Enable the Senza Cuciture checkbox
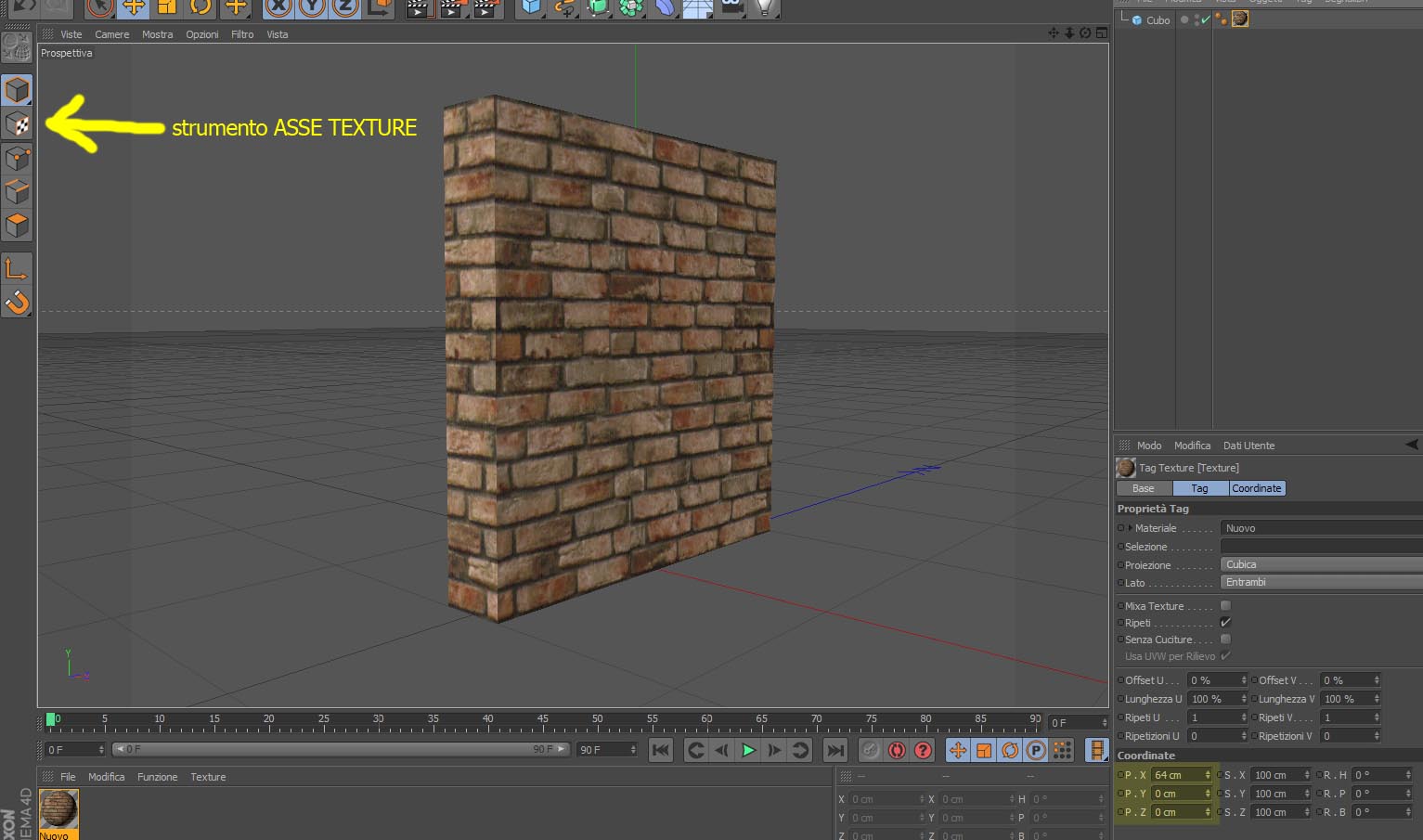Viewport: 1423px width, 840px height. click(1225, 640)
